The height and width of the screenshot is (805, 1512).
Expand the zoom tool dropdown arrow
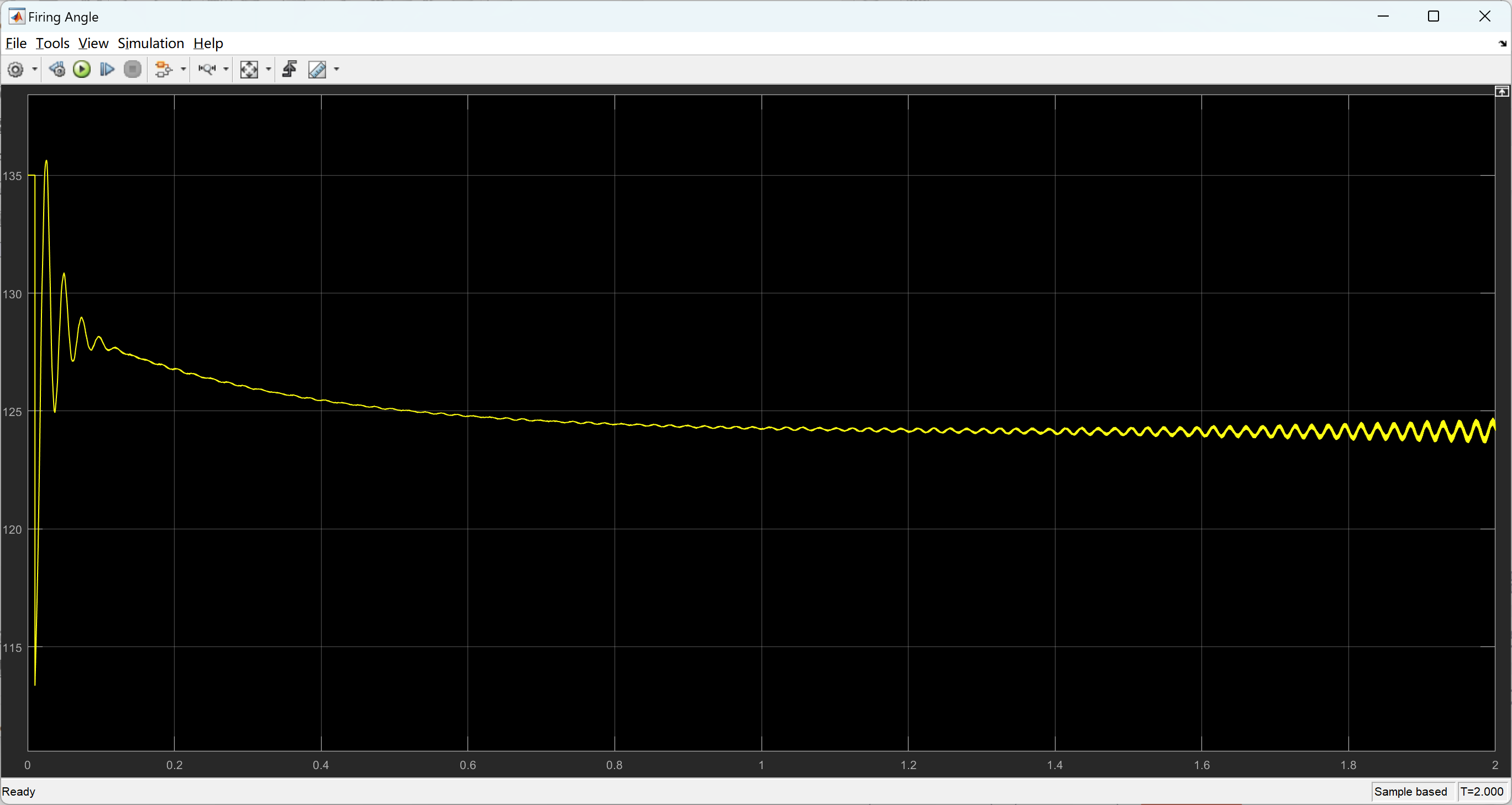point(226,70)
